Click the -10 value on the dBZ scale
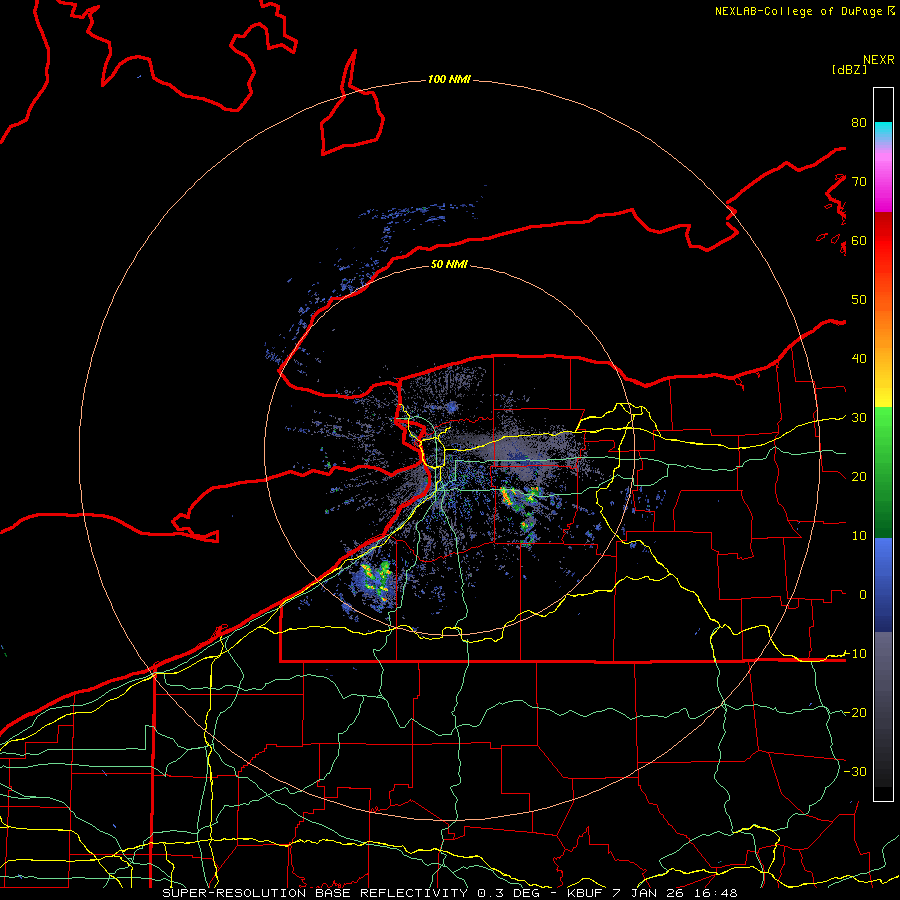The image size is (900, 900). 855,654
